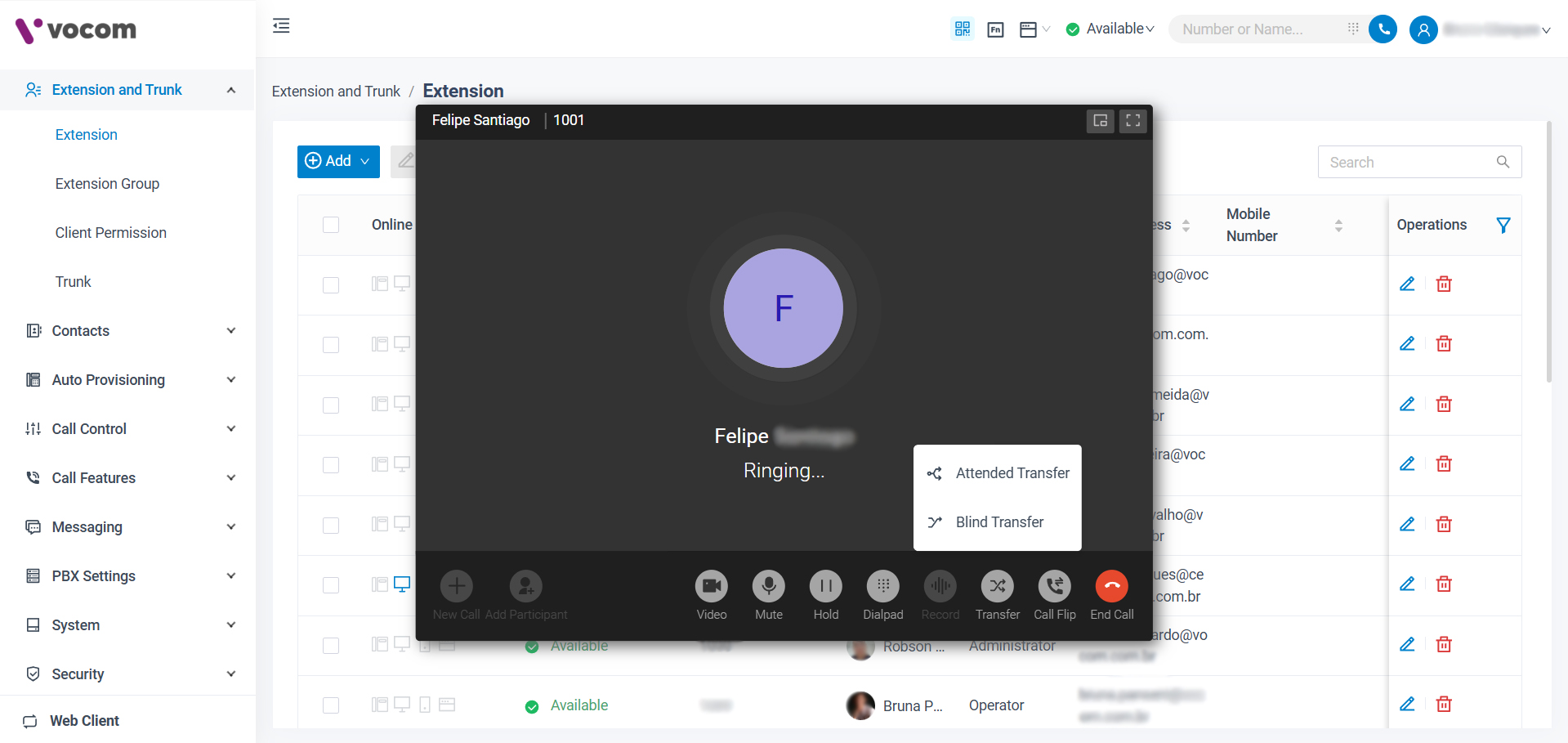Screen dimensions: 1568x743
Task: Click the blue dial call button in header
Action: click(x=1383, y=29)
